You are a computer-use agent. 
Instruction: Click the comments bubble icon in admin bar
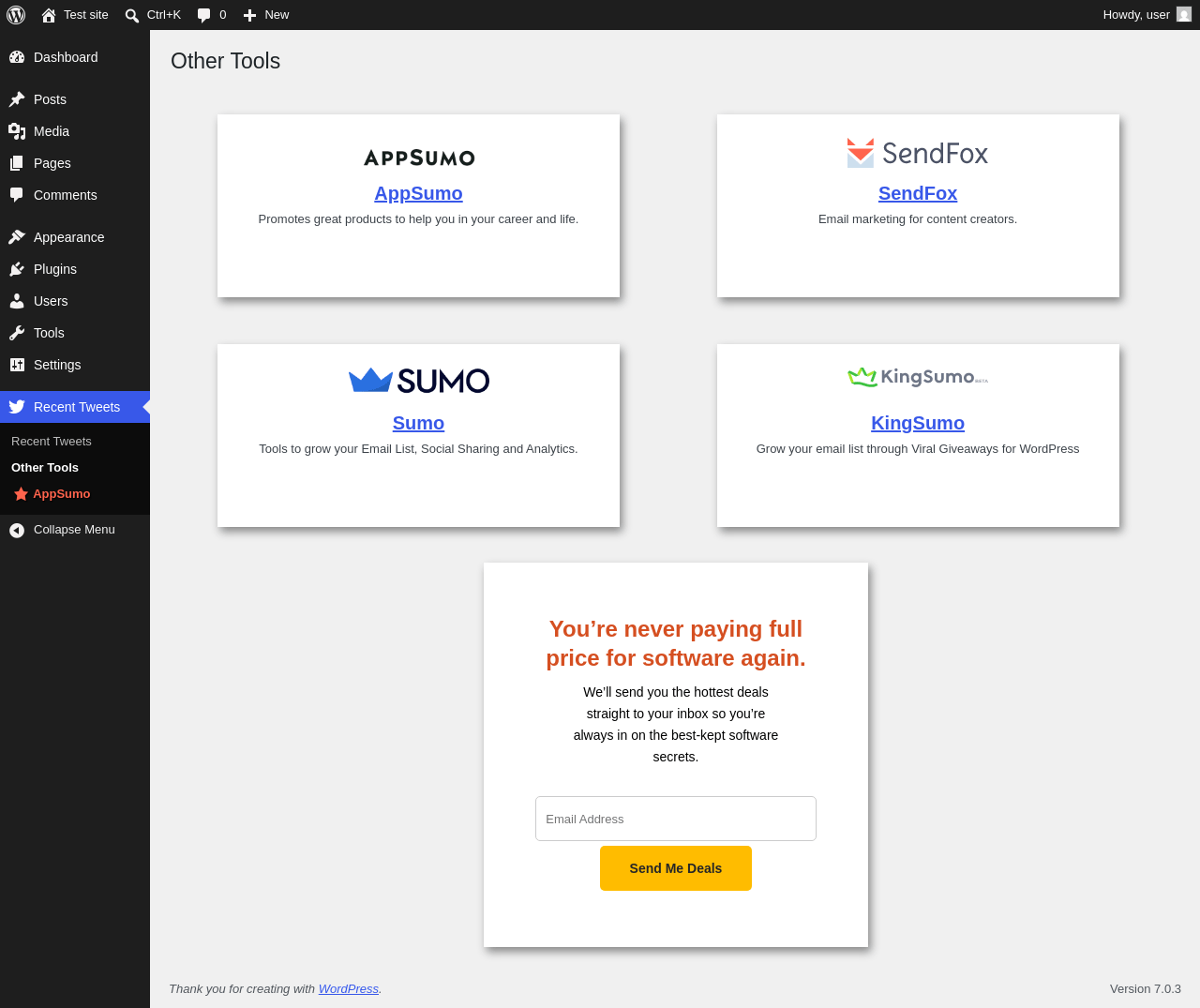point(204,15)
